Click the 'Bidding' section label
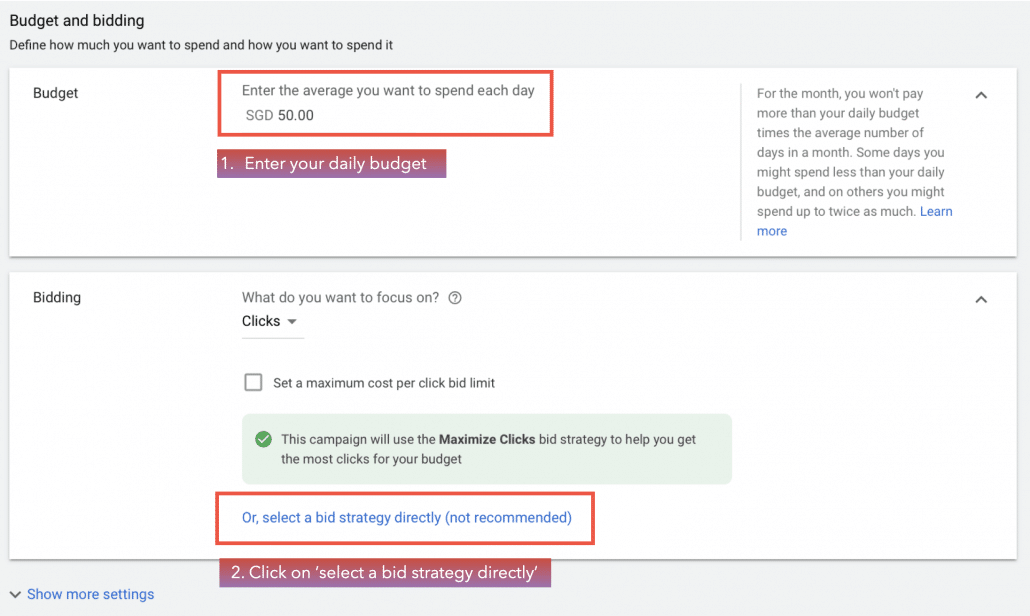This screenshot has width=1030, height=616. (57, 297)
